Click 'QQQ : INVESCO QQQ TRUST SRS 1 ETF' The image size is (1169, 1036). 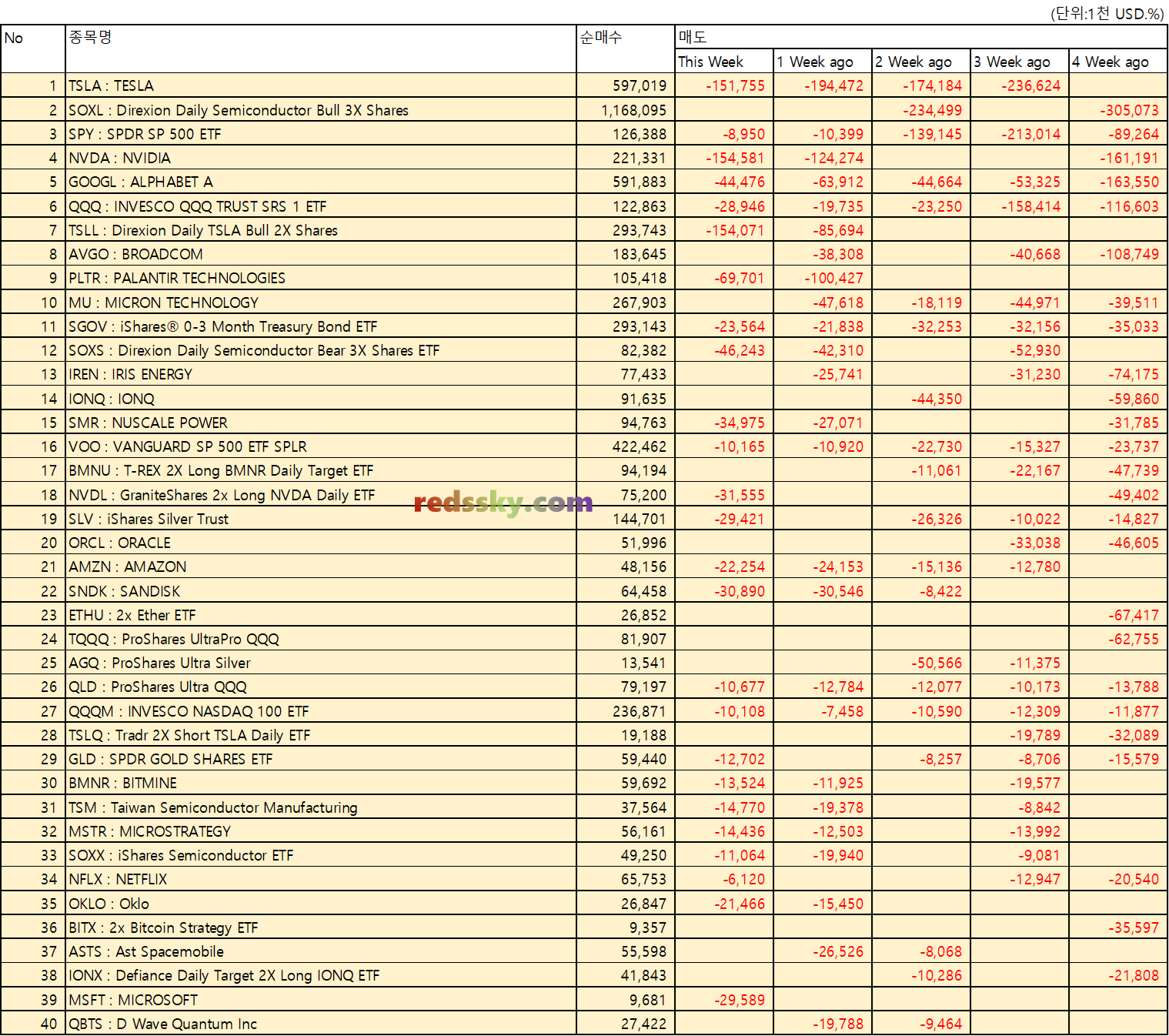point(321,206)
